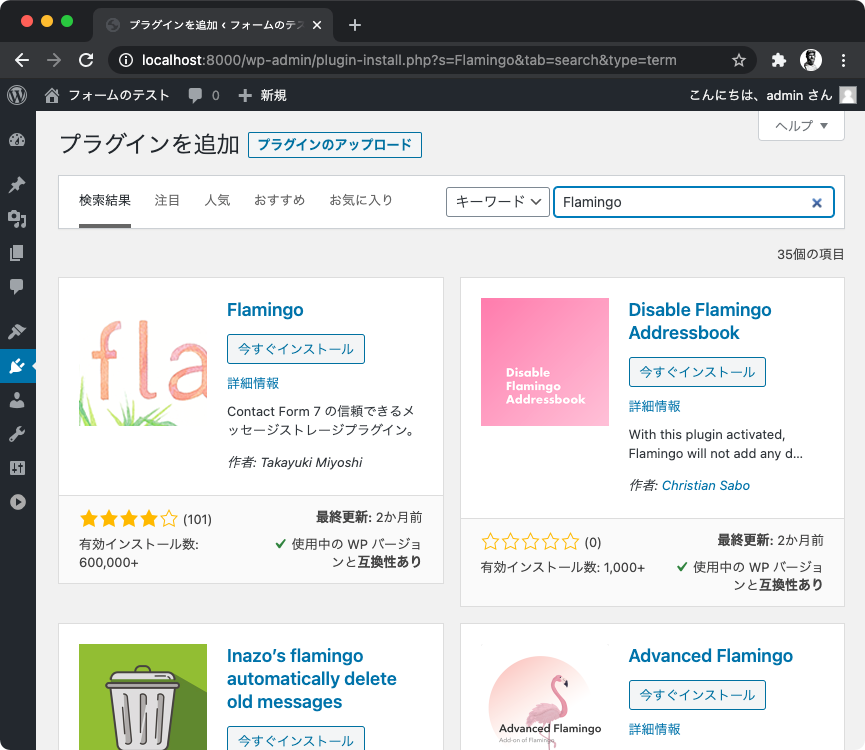Open the WordPress logo menu
The image size is (865, 750).
click(x=17, y=95)
